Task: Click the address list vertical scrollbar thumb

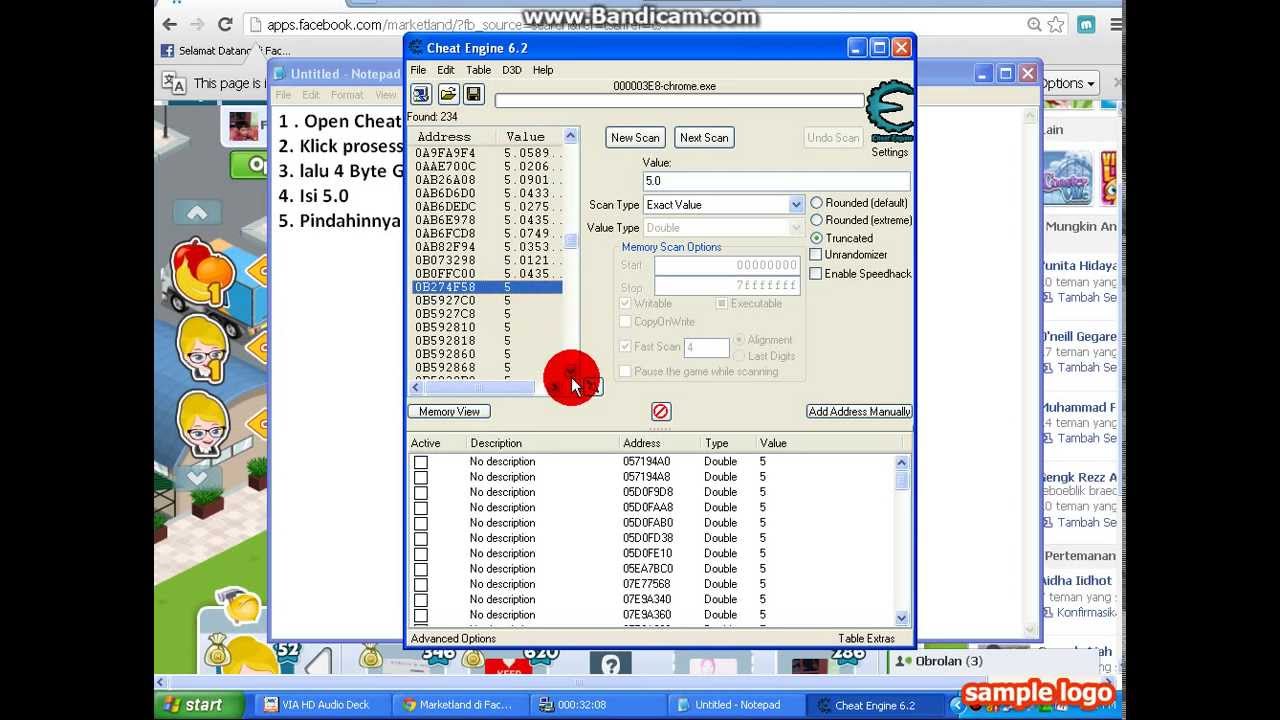Action: pos(571,241)
